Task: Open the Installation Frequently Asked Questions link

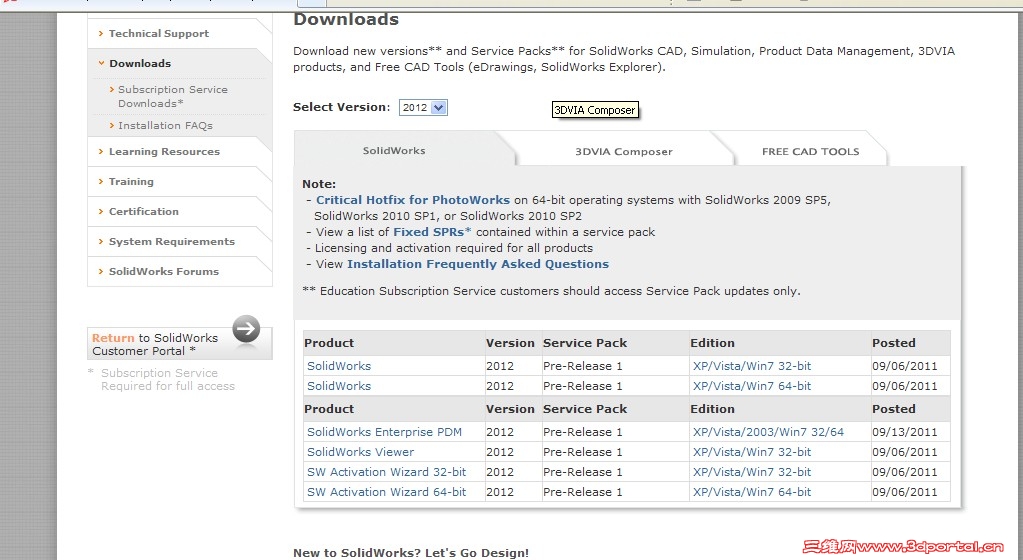Action: pyautogui.click(x=478, y=264)
